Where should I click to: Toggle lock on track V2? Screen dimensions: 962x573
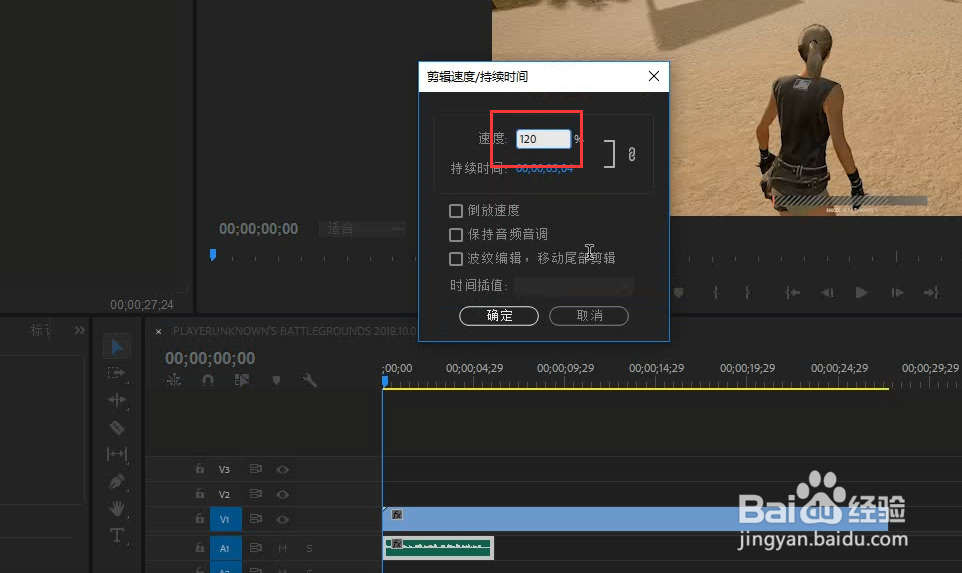pyautogui.click(x=199, y=493)
